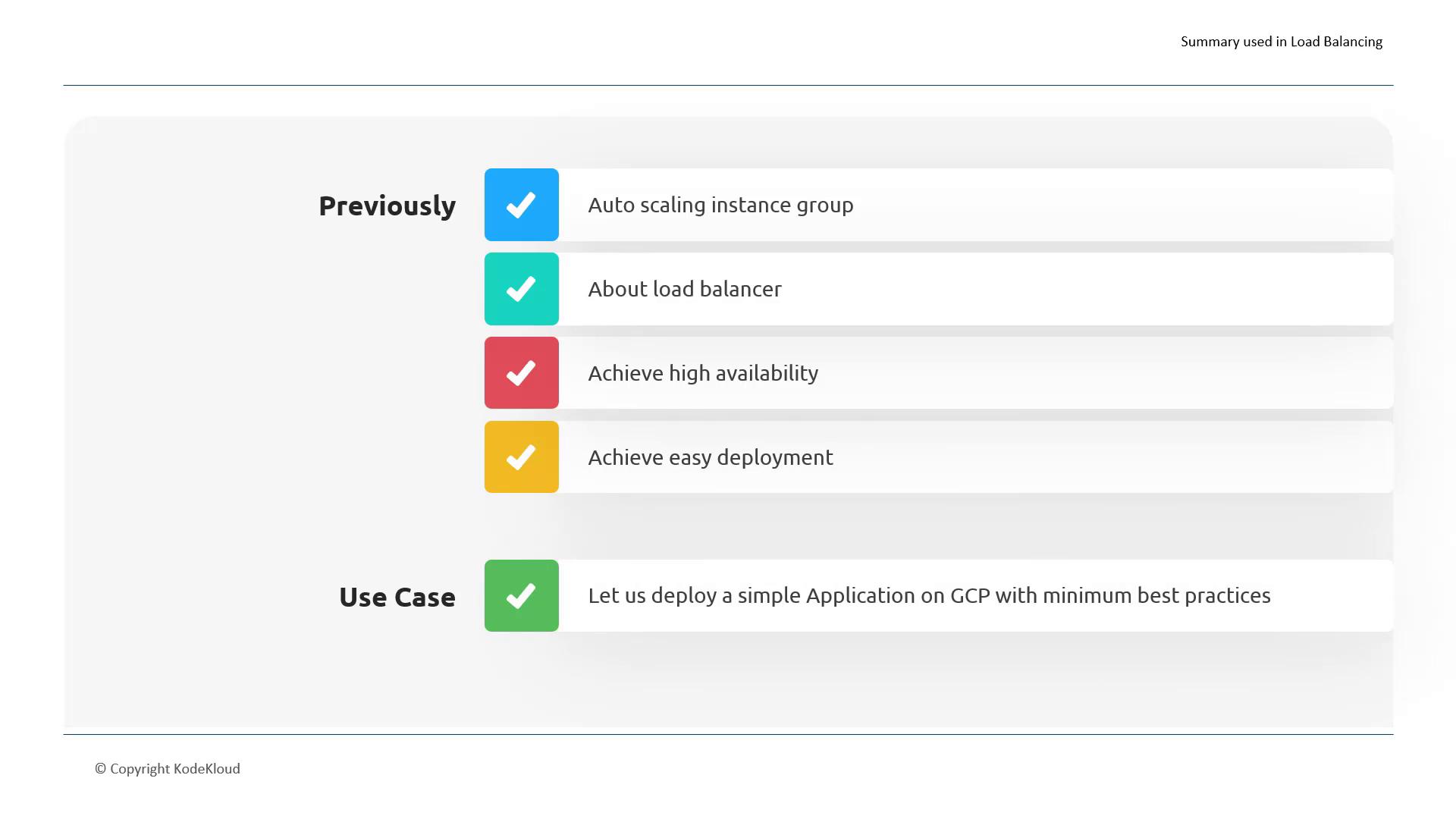Toggle the green Use Case checkbox
This screenshot has height=819, width=1456.
pos(521,596)
